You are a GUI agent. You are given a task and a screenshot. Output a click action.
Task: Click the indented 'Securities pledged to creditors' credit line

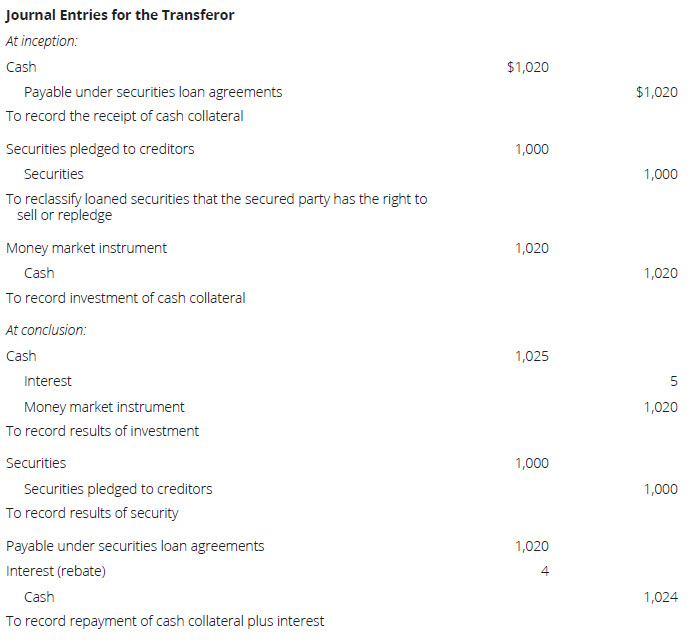tap(118, 489)
